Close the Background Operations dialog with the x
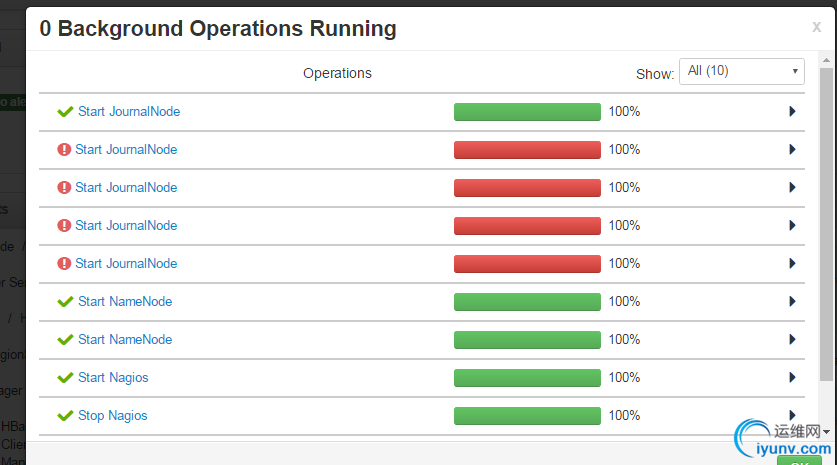Viewport: 837px width, 465px height. click(816, 28)
